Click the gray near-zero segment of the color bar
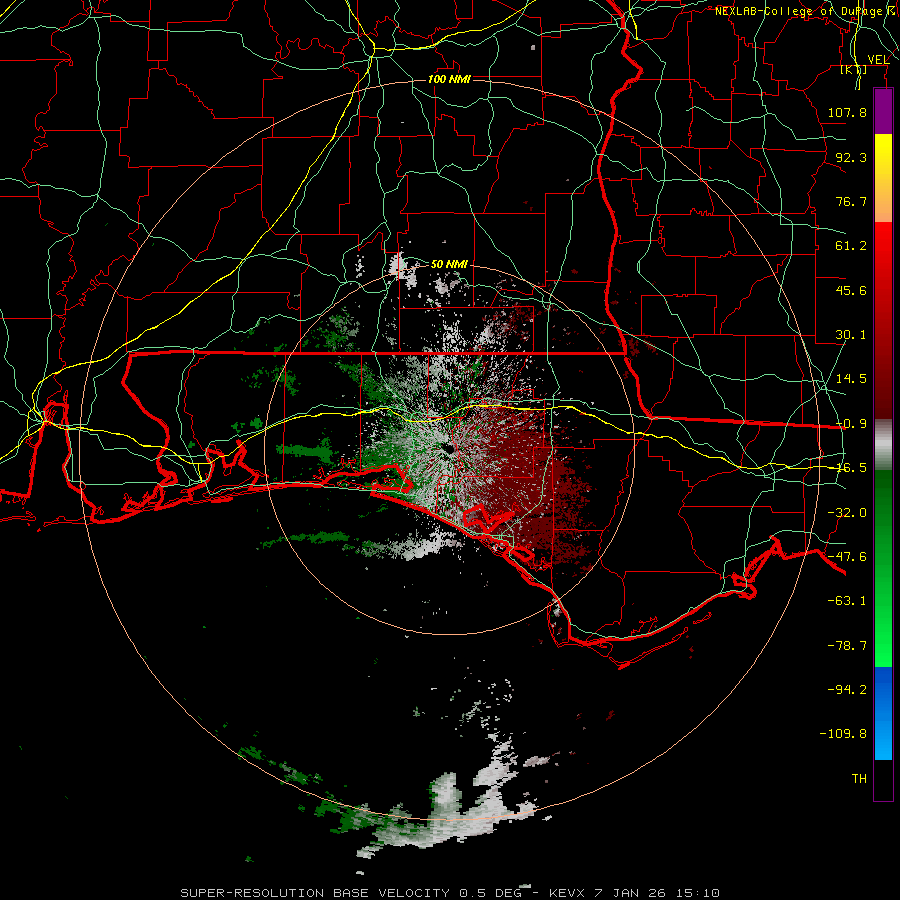The height and width of the screenshot is (900, 900). [883, 445]
